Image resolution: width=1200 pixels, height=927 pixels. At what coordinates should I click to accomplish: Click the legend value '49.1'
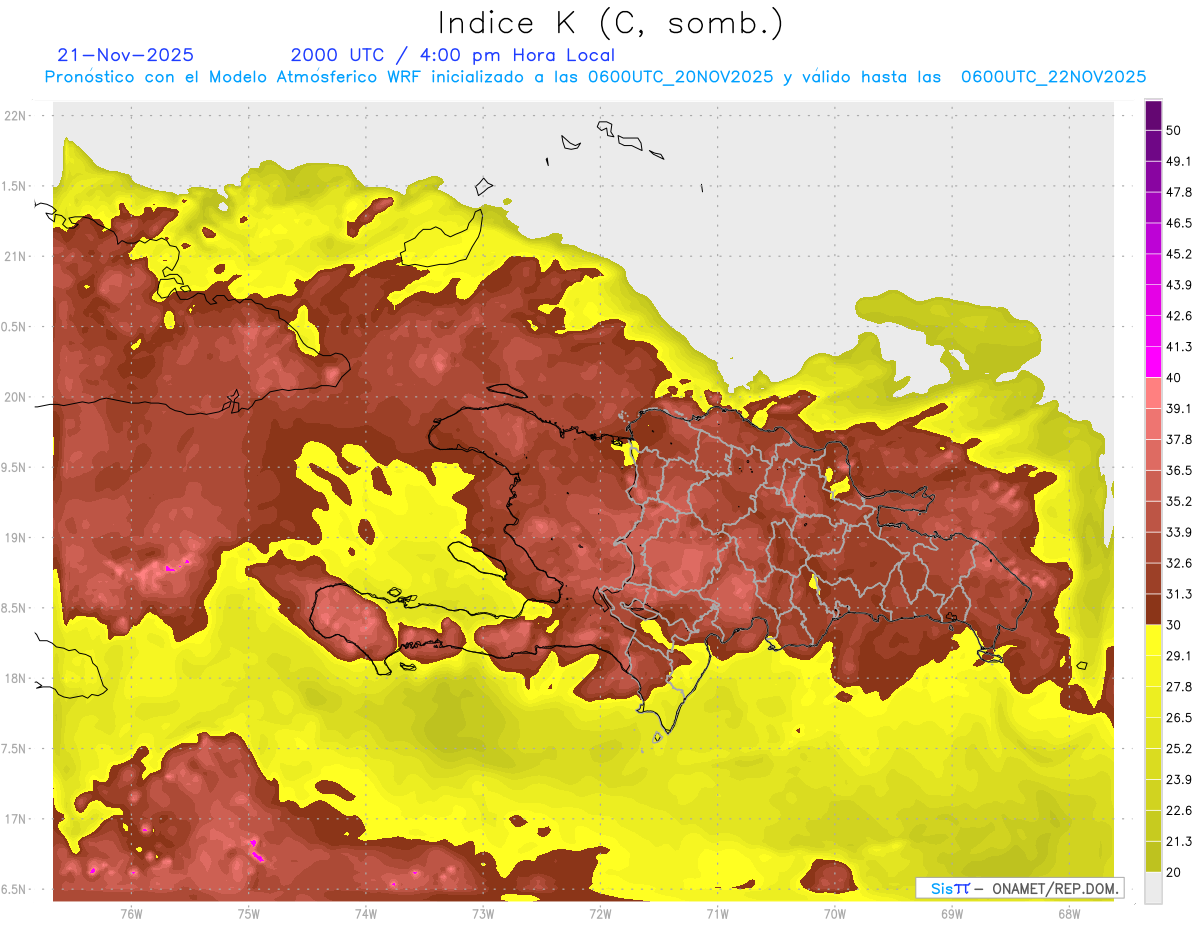(x=1178, y=161)
